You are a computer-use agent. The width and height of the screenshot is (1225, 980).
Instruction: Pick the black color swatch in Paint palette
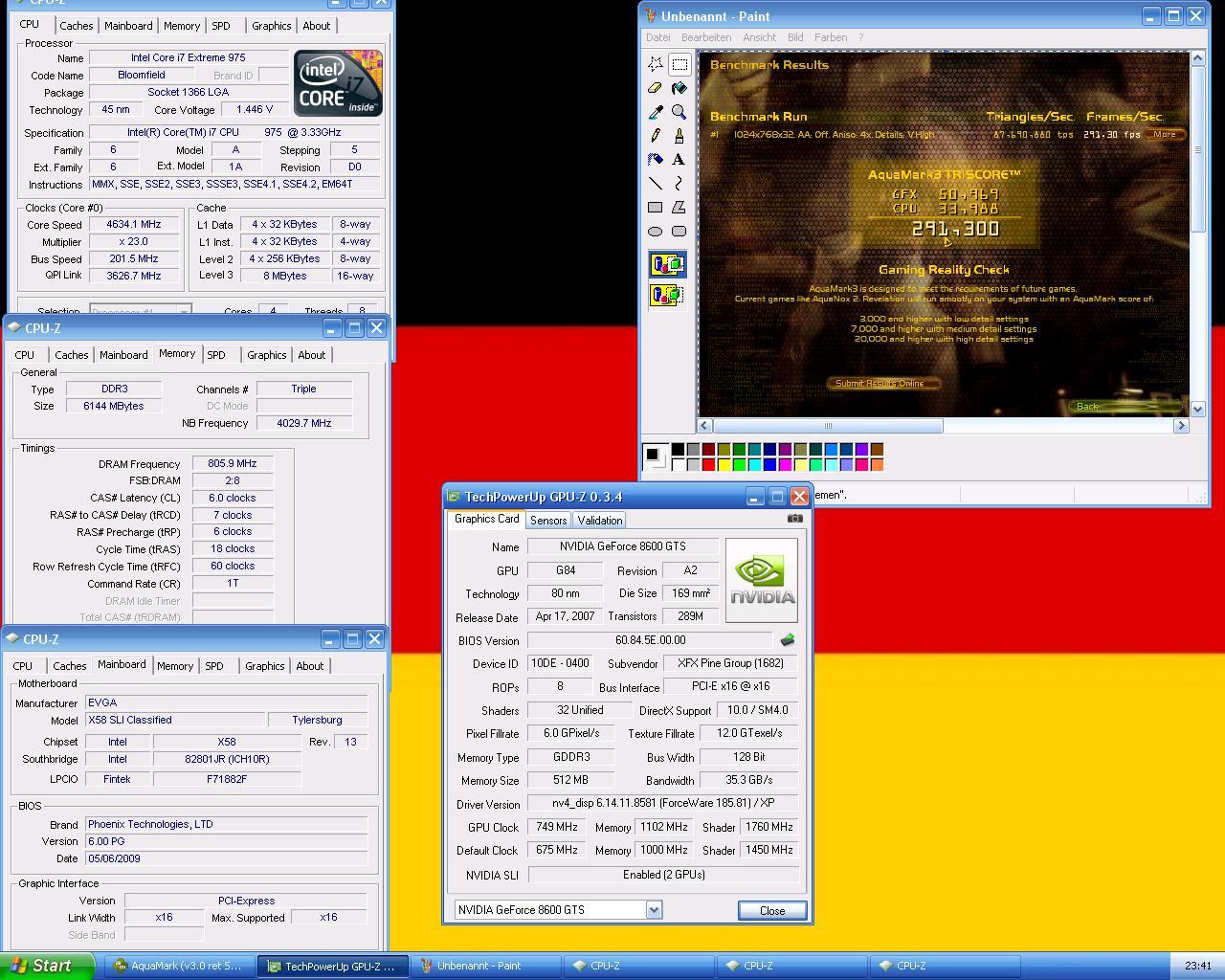[x=678, y=449]
